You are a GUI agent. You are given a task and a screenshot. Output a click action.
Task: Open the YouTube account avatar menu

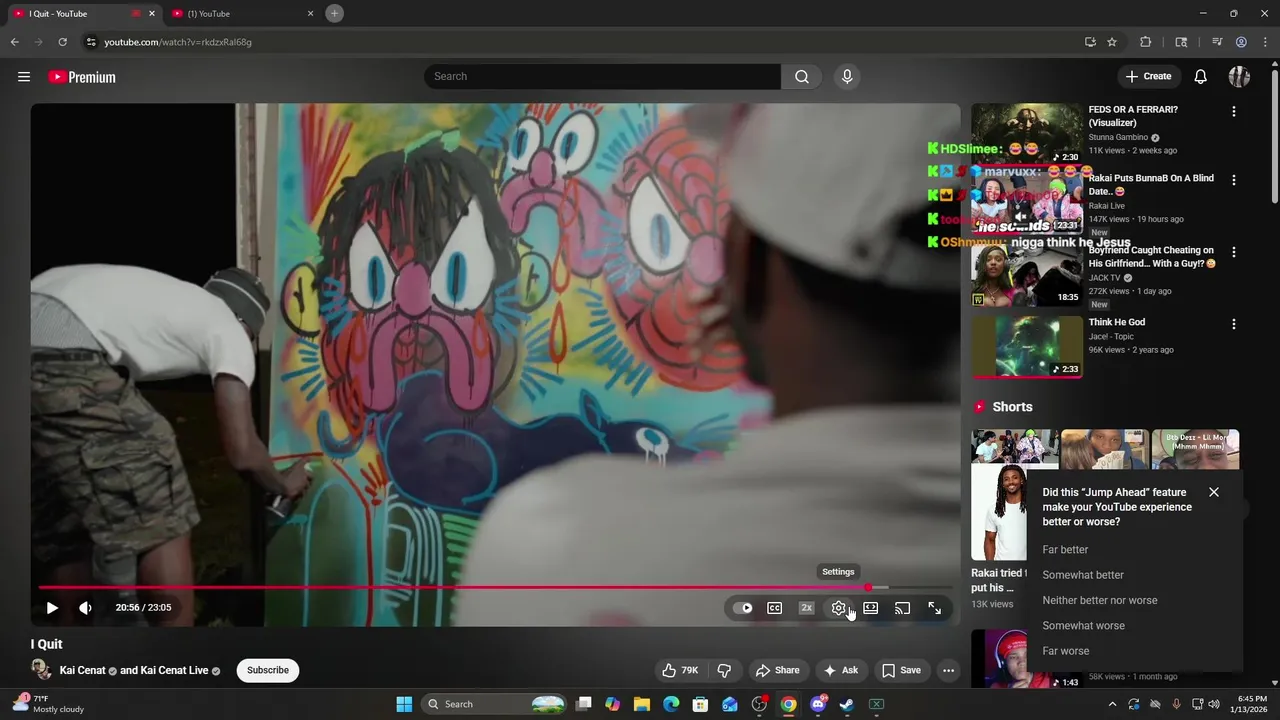click(x=1239, y=77)
